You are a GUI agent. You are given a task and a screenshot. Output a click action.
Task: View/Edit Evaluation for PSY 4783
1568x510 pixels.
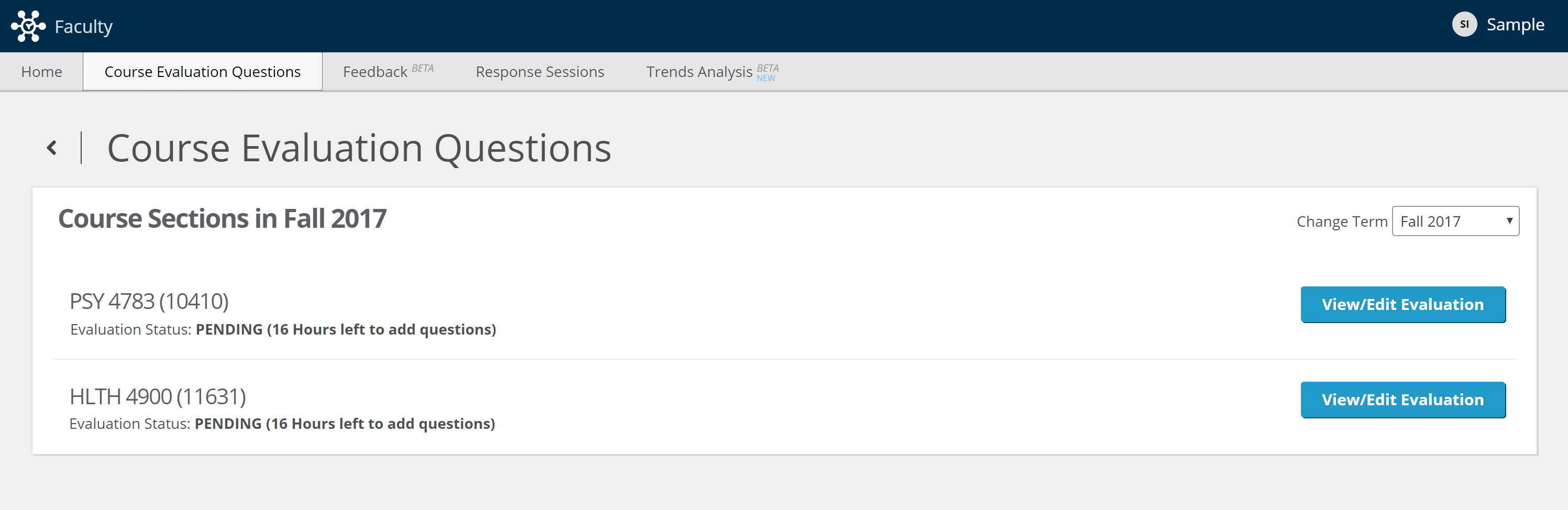[x=1403, y=304]
